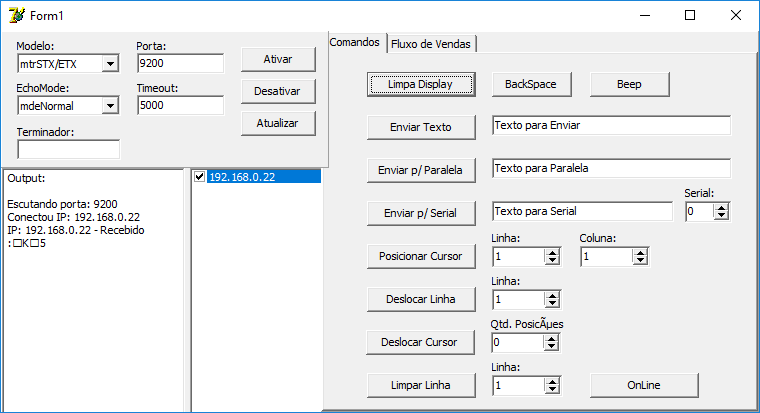Increase the Qtd. Posições spinner value
The height and width of the screenshot is (413, 760).
[551, 339]
